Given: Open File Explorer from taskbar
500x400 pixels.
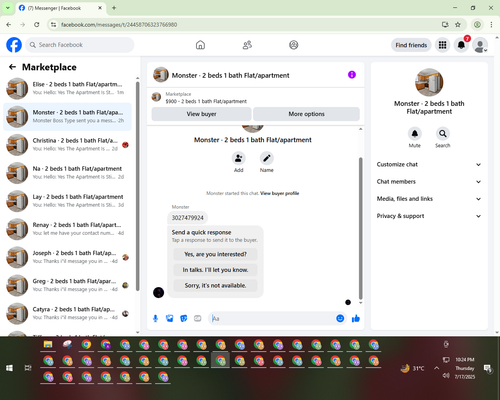Looking at the screenshot, I should [x=48, y=345].
